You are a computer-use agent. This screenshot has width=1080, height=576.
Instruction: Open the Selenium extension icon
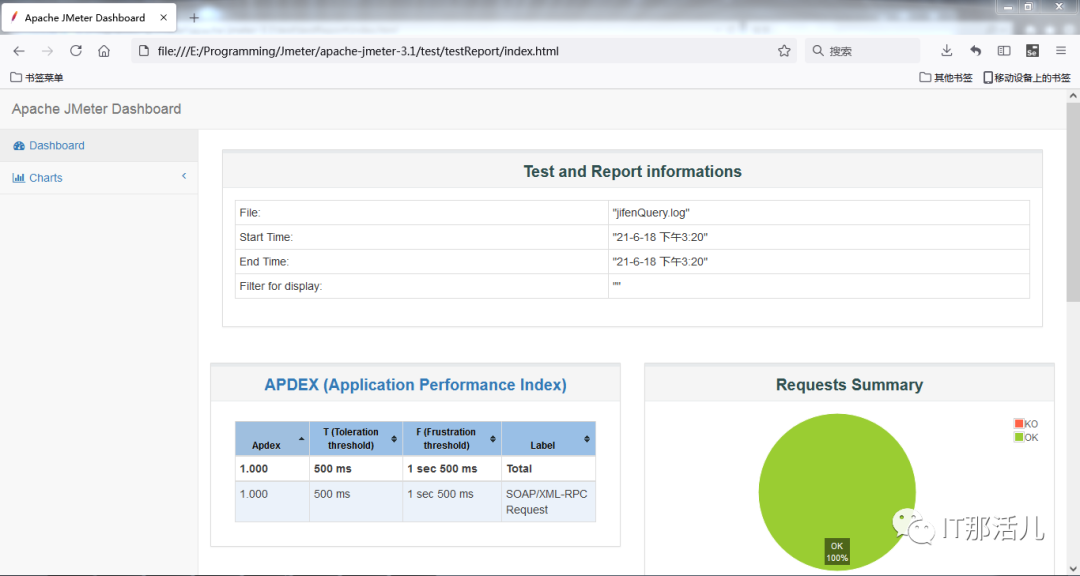click(x=1032, y=51)
